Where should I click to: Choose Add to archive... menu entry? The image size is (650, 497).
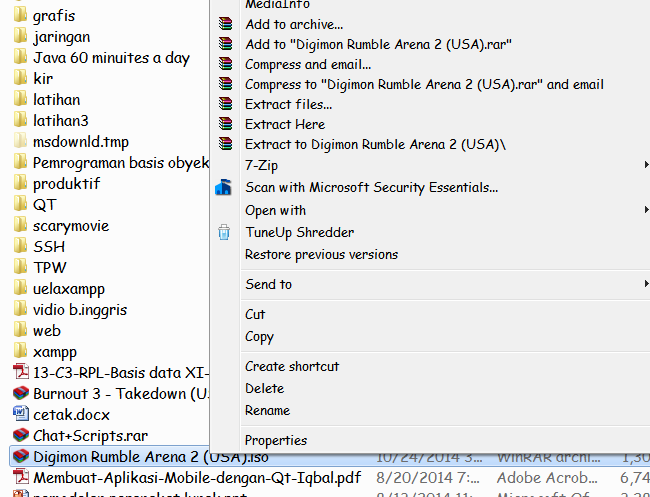point(294,24)
